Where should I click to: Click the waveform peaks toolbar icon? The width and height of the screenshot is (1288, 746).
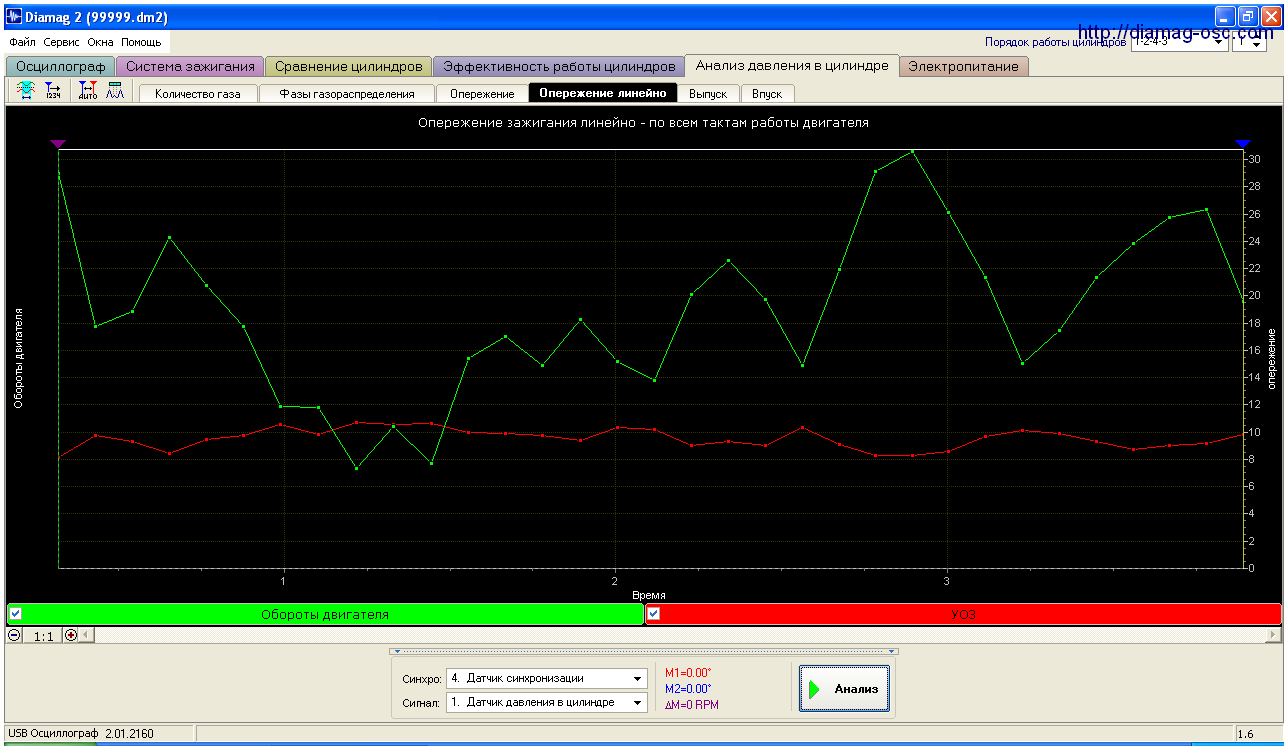coord(115,92)
